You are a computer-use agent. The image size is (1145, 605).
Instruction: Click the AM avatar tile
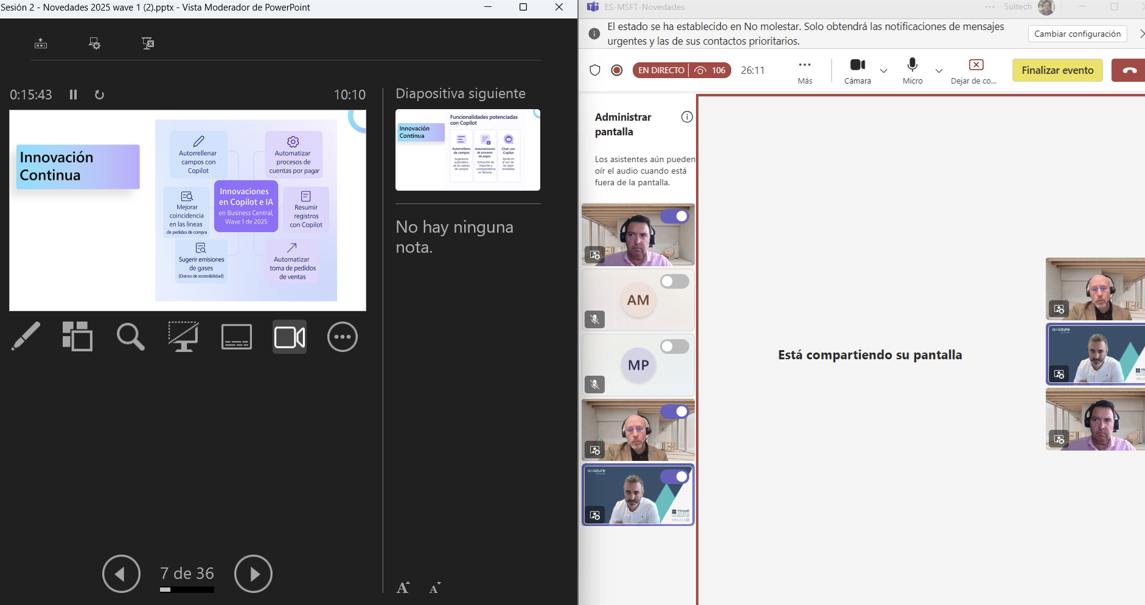pos(638,300)
